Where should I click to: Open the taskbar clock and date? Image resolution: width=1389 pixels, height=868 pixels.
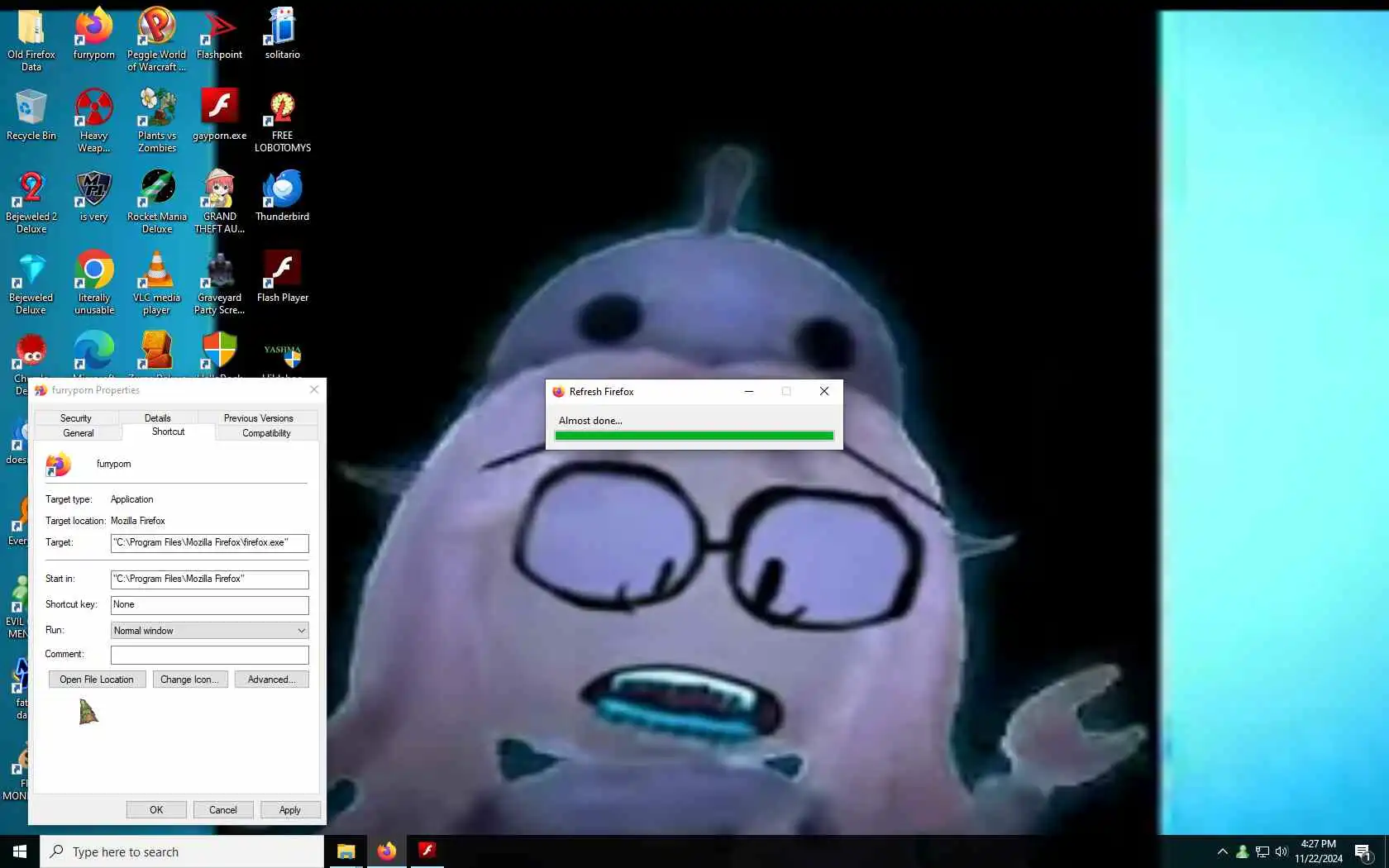1319,851
